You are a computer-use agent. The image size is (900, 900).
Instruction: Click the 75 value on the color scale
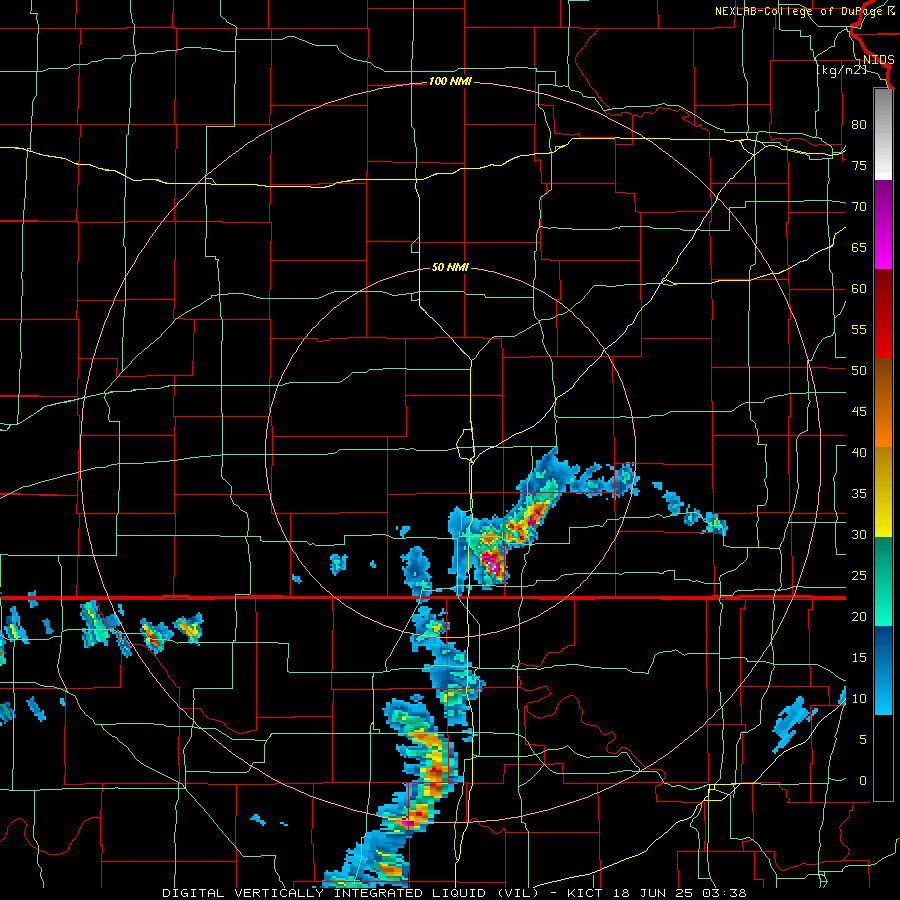[x=859, y=166]
